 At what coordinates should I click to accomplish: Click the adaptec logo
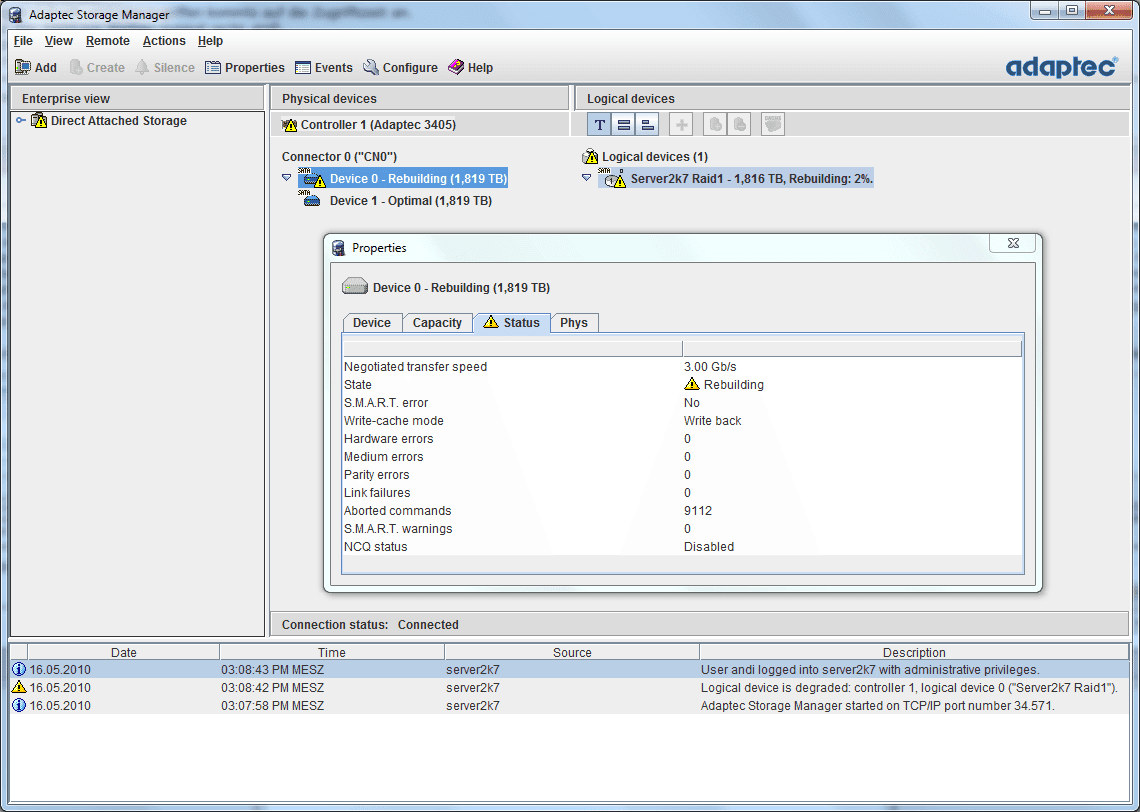click(1061, 67)
